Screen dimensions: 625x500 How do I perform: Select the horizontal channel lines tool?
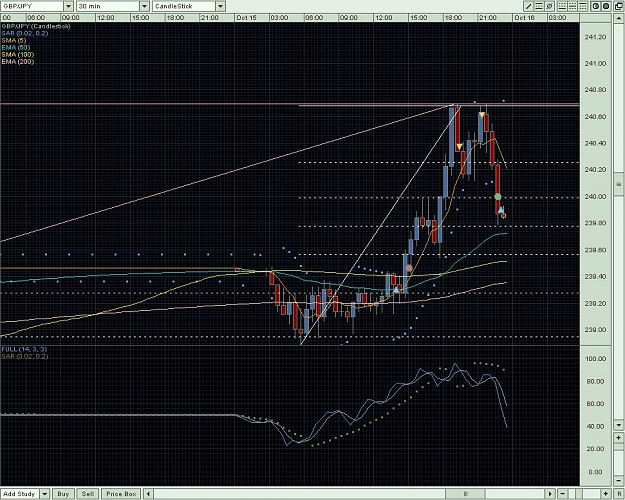coord(539,6)
